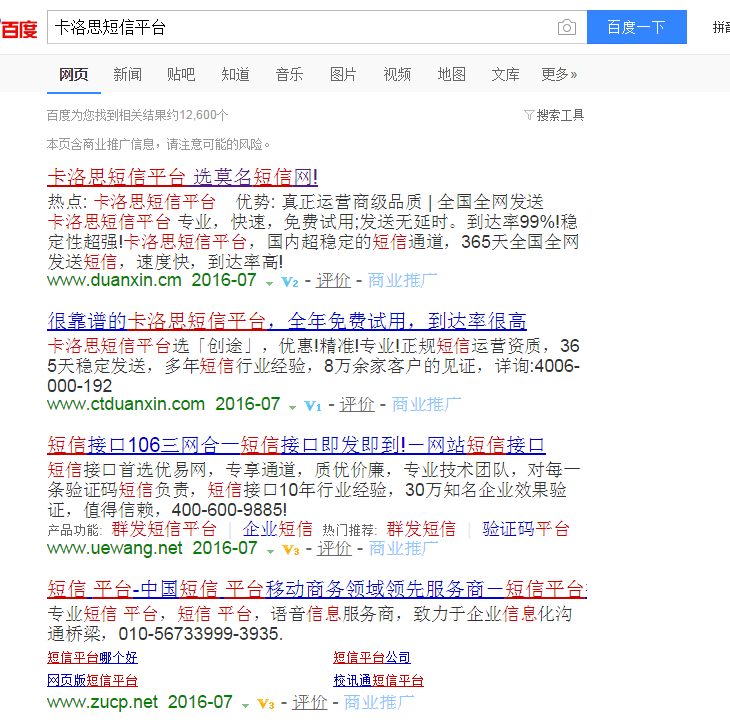Click 商业推广 label for www.duanxin.cm
The width and height of the screenshot is (730, 723).
point(402,281)
